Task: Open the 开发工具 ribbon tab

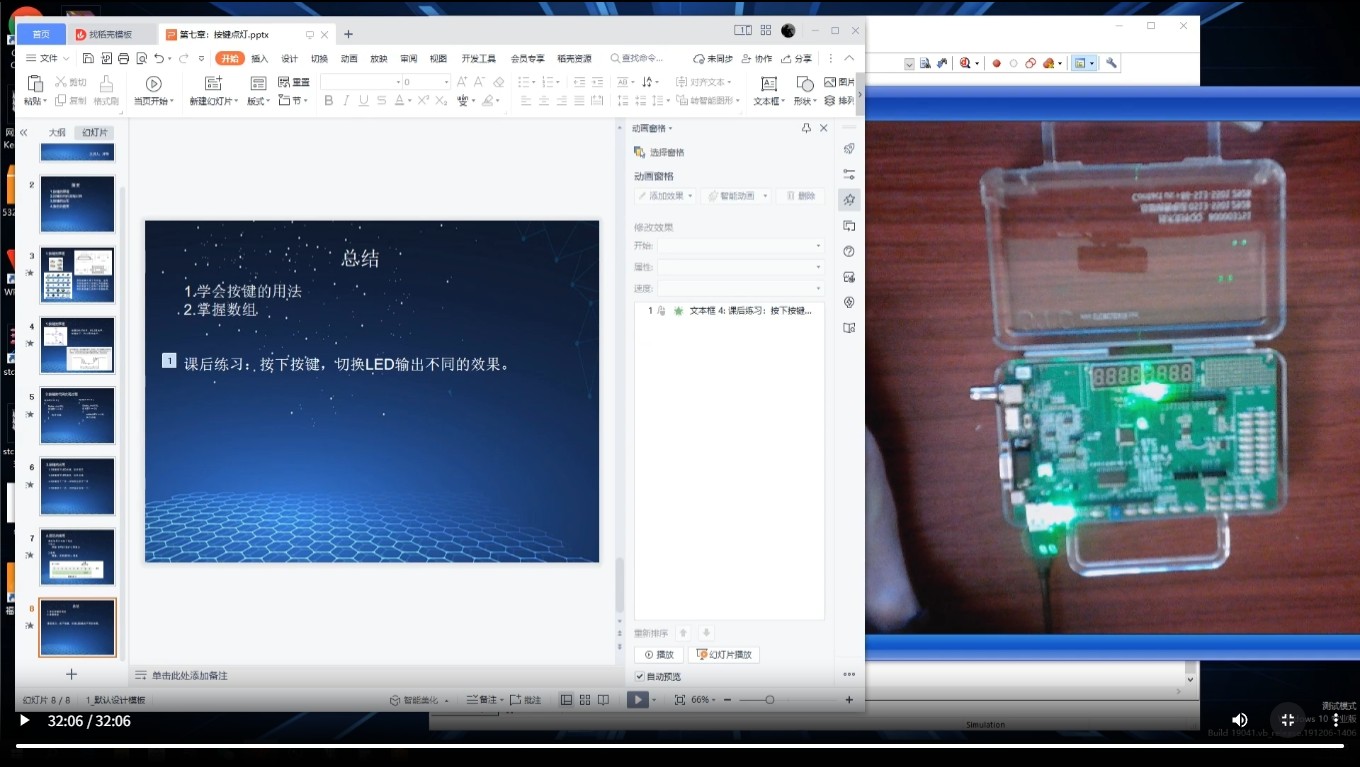Action: [479, 59]
